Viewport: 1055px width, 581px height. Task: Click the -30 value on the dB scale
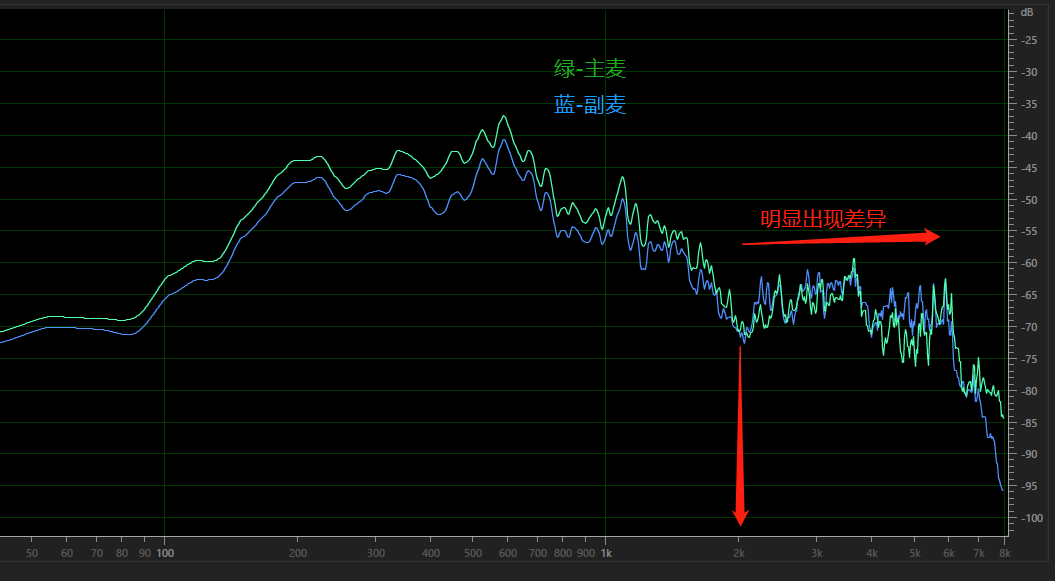tap(1029, 72)
